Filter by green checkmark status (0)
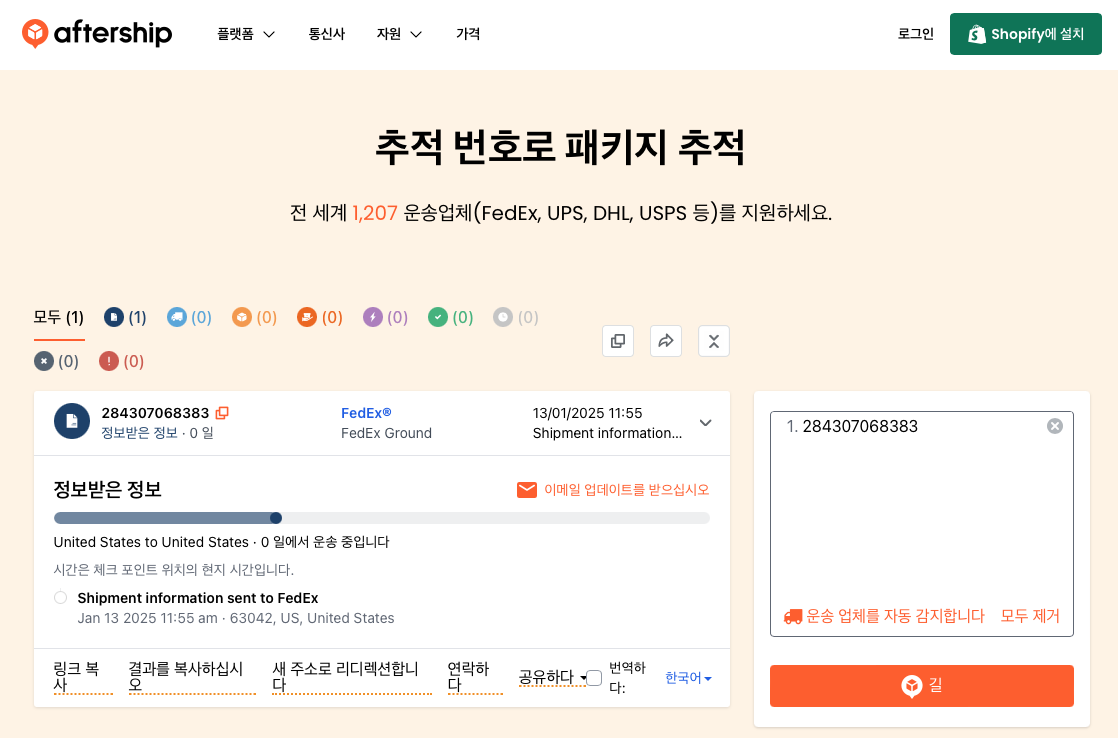The height and width of the screenshot is (738, 1118). point(450,317)
